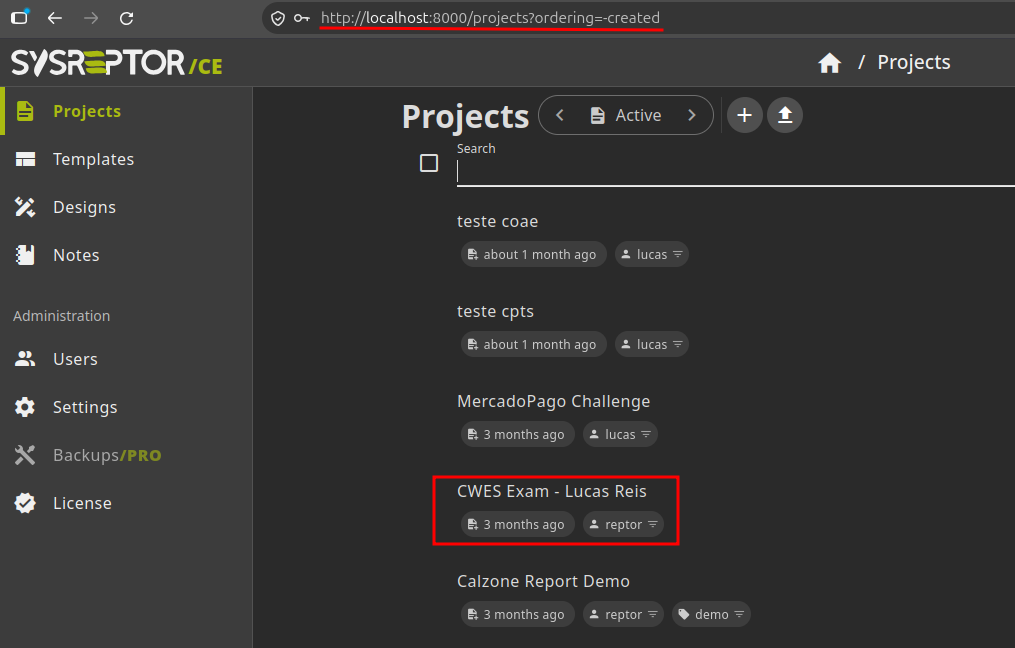Image resolution: width=1015 pixels, height=648 pixels.
Task: Open the MercadoPago Challenge project
Action: click(x=553, y=401)
